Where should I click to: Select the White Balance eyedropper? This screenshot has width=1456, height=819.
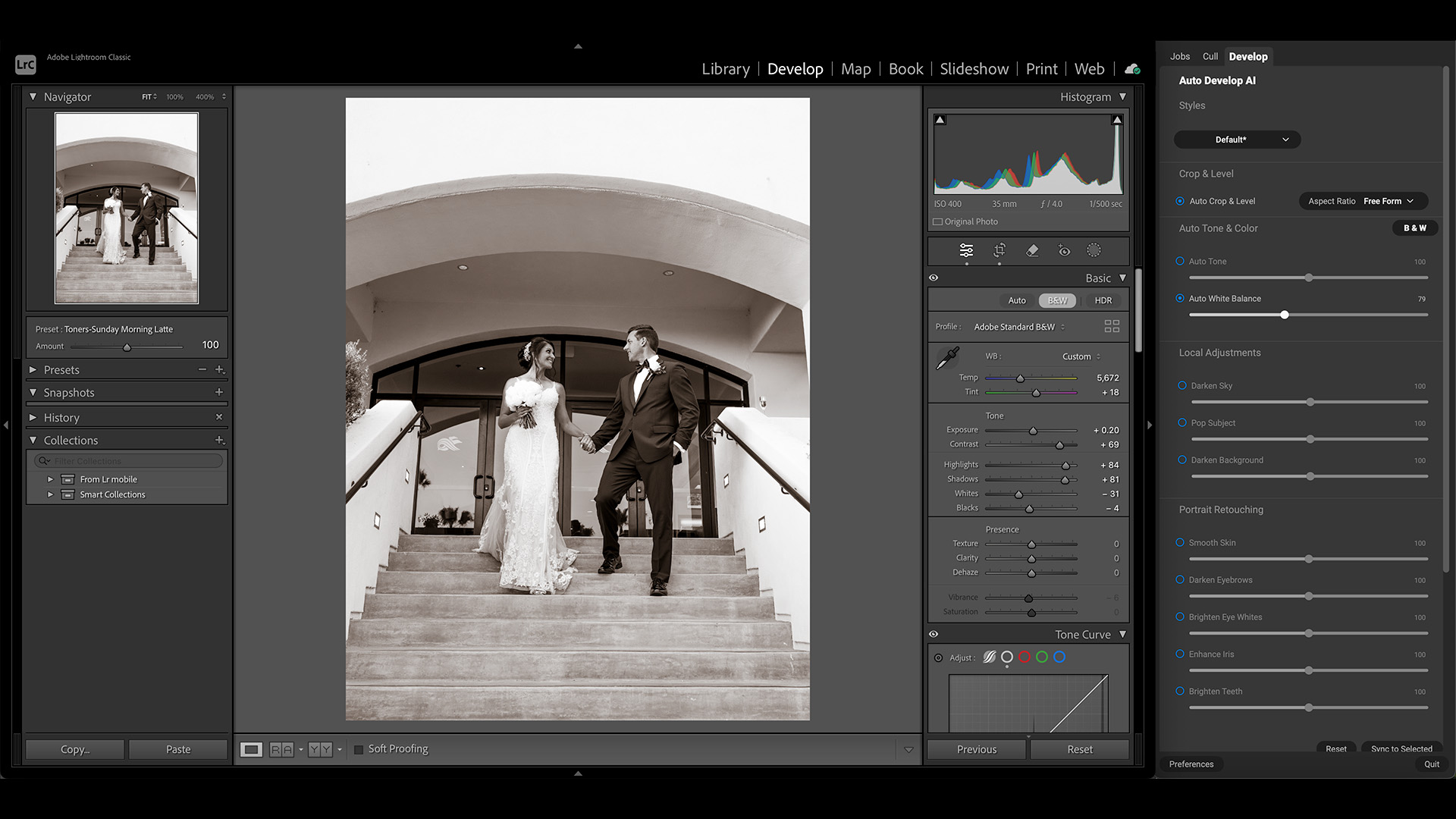tap(949, 355)
